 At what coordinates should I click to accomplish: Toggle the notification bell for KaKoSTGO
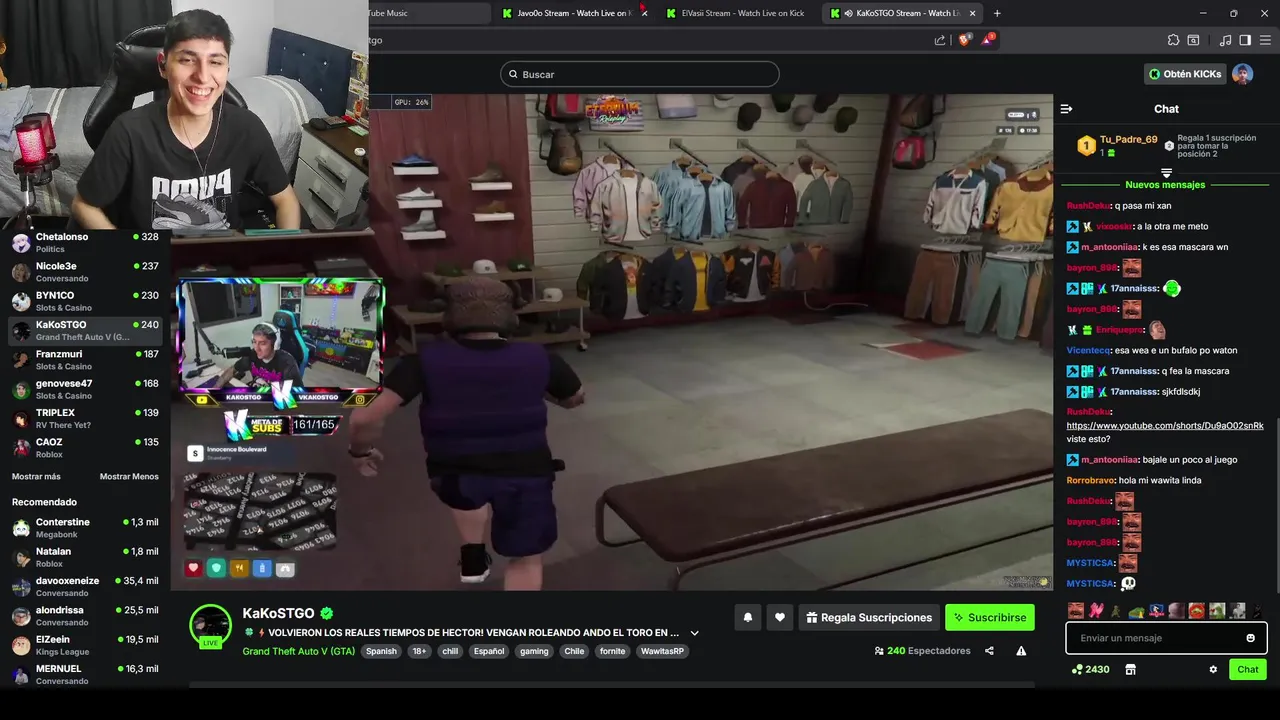[747, 618]
